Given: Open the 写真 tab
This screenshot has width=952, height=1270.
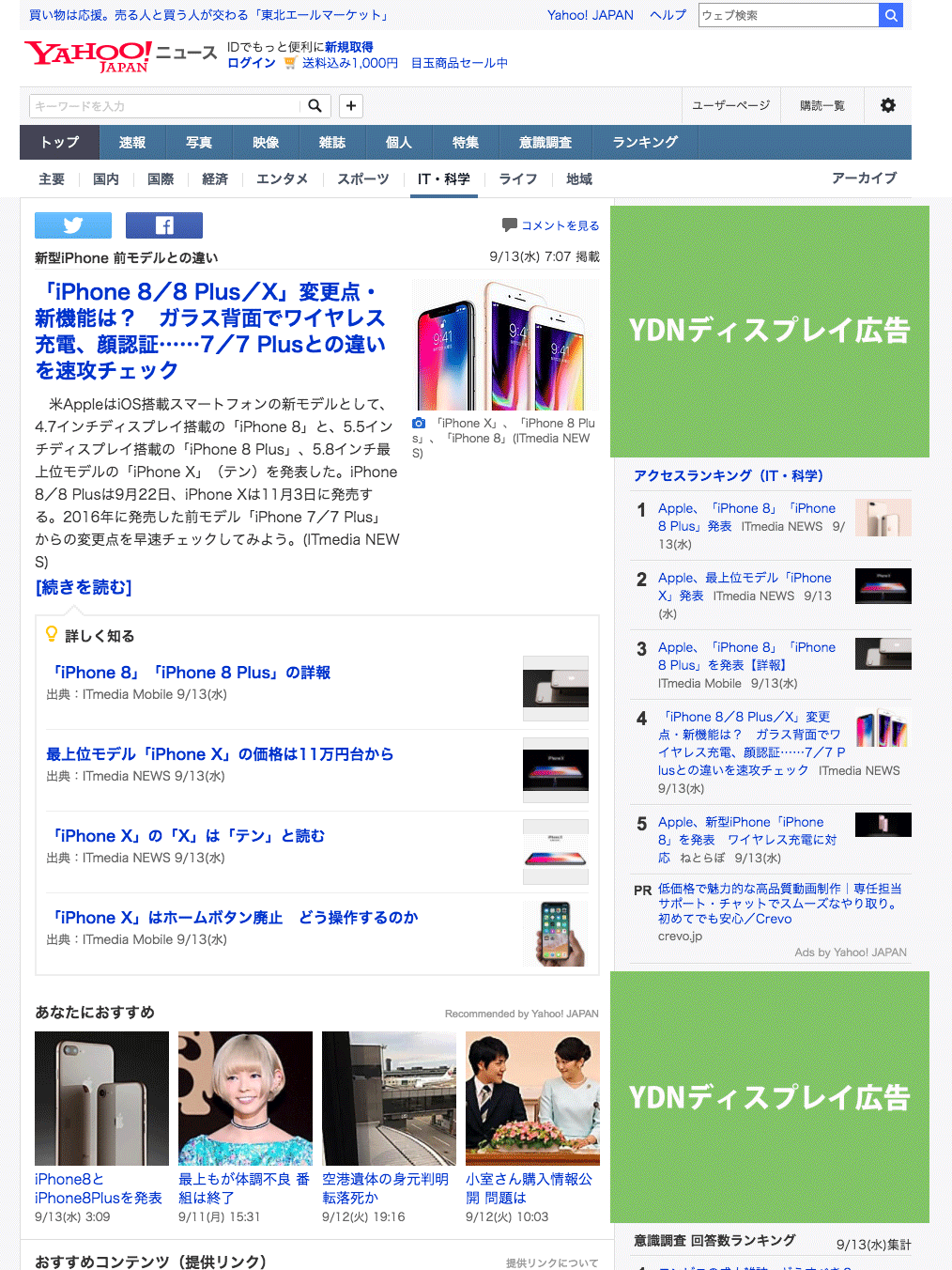Looking at the screenshot, I should (199, 142).
